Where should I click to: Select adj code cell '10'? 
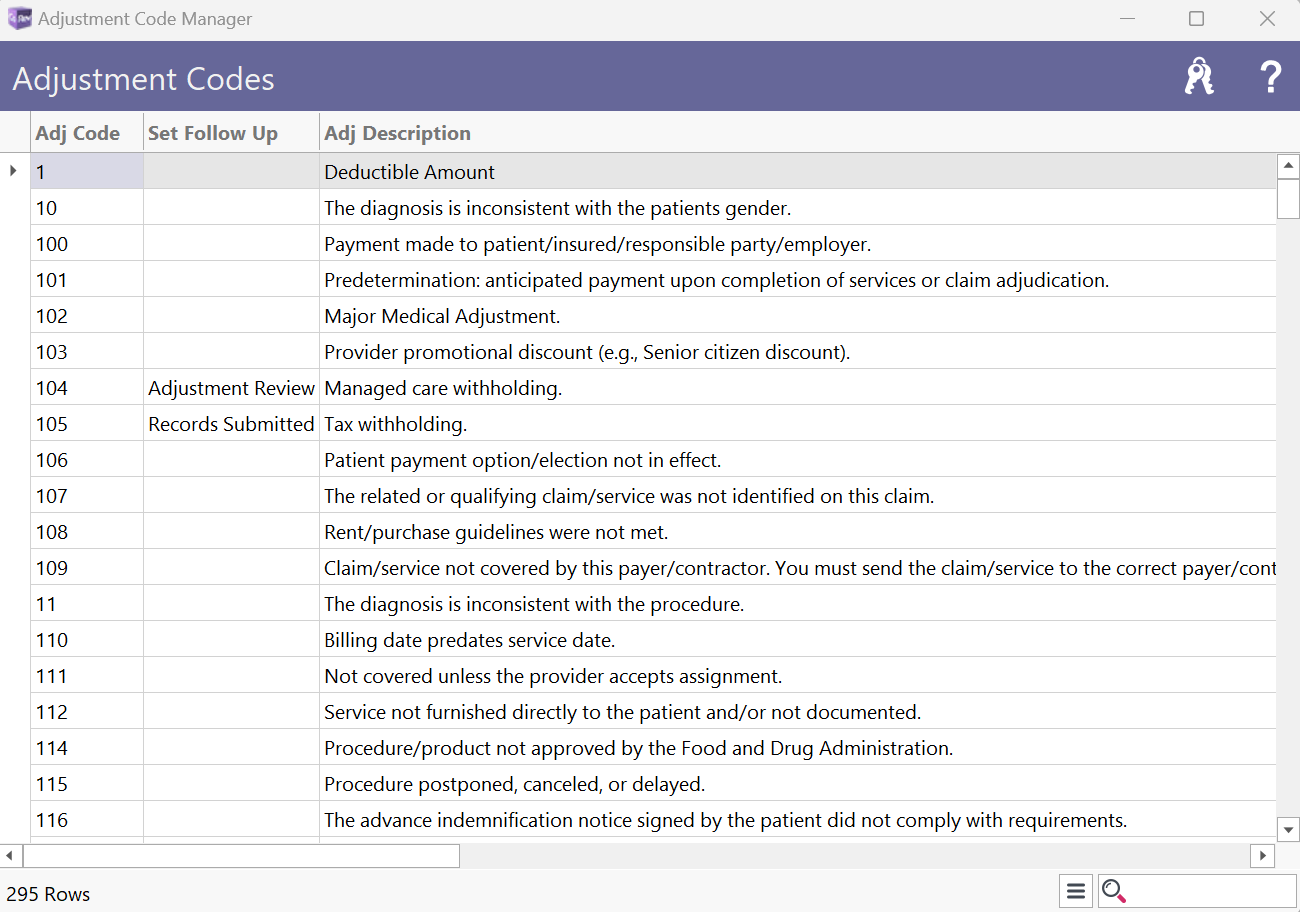pos(87,208)
